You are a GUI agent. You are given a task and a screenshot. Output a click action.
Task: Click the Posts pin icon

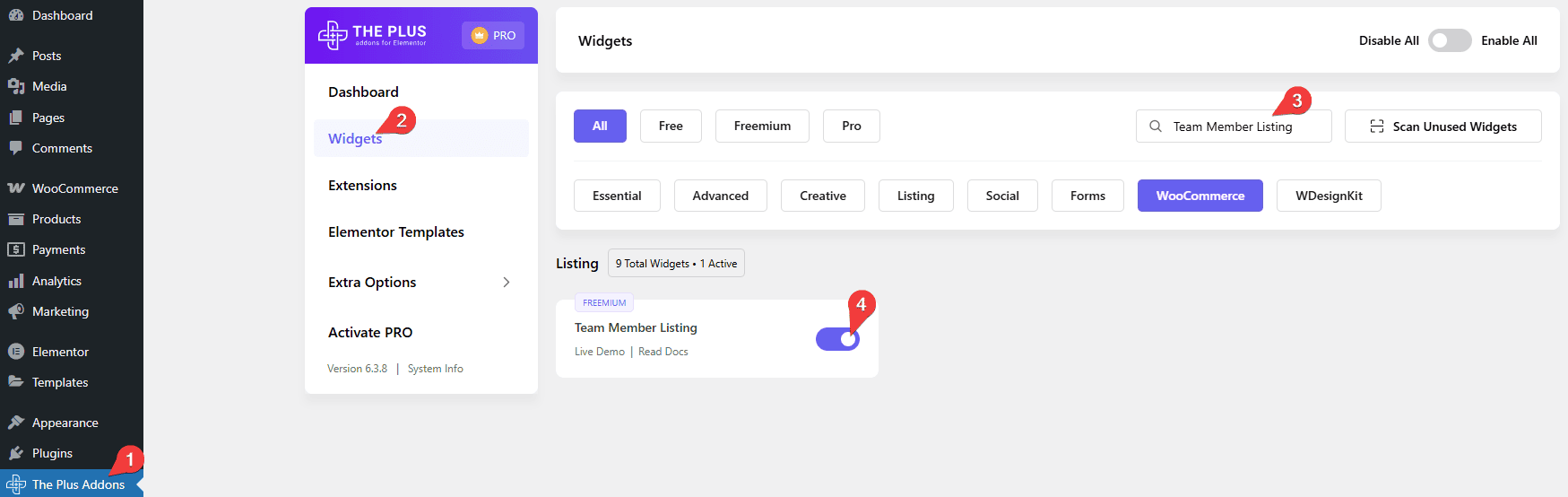coord(16,56)
